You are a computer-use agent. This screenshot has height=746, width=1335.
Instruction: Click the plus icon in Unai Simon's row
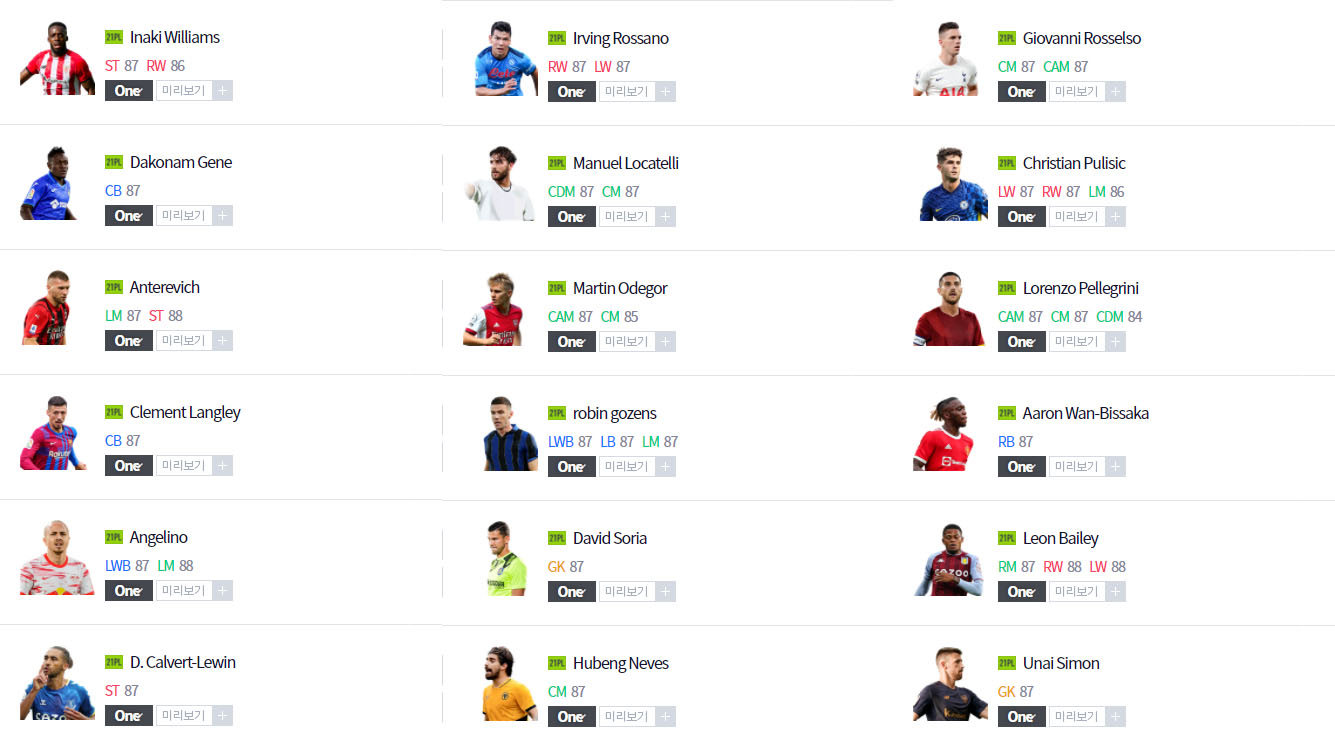[1116, 716]
